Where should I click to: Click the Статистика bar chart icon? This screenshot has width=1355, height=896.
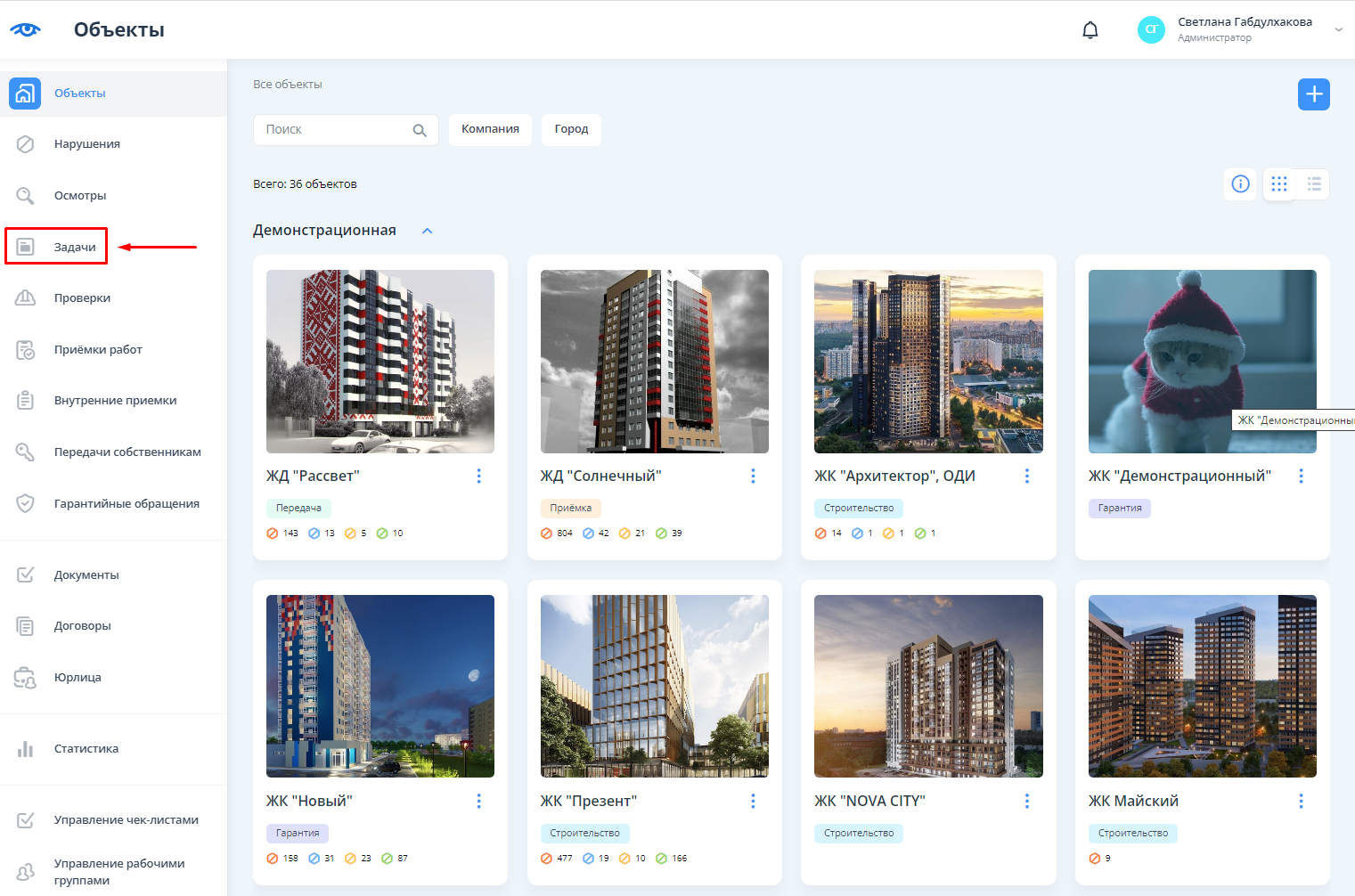[x=26, y=749]
